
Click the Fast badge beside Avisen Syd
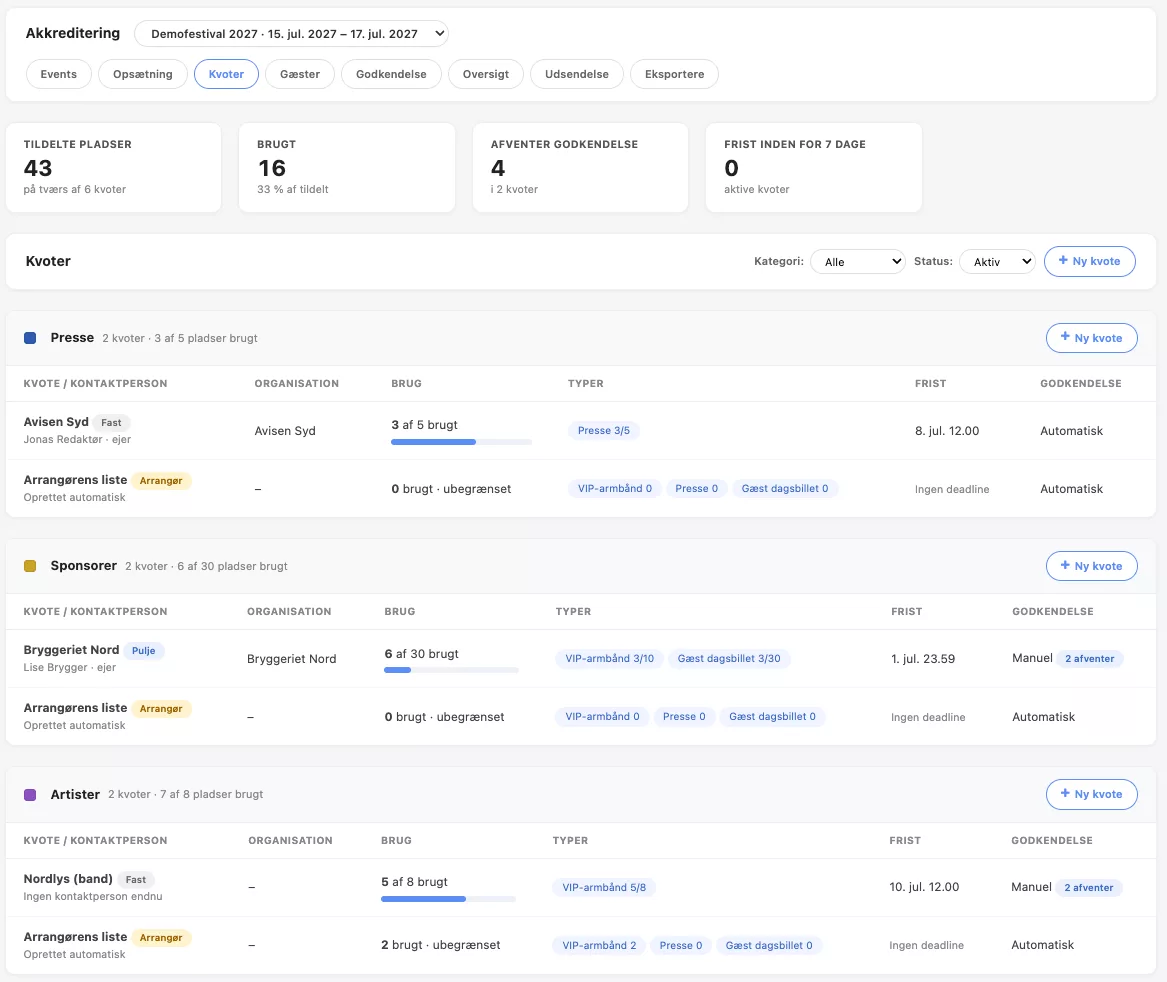(x=111, y=422)
